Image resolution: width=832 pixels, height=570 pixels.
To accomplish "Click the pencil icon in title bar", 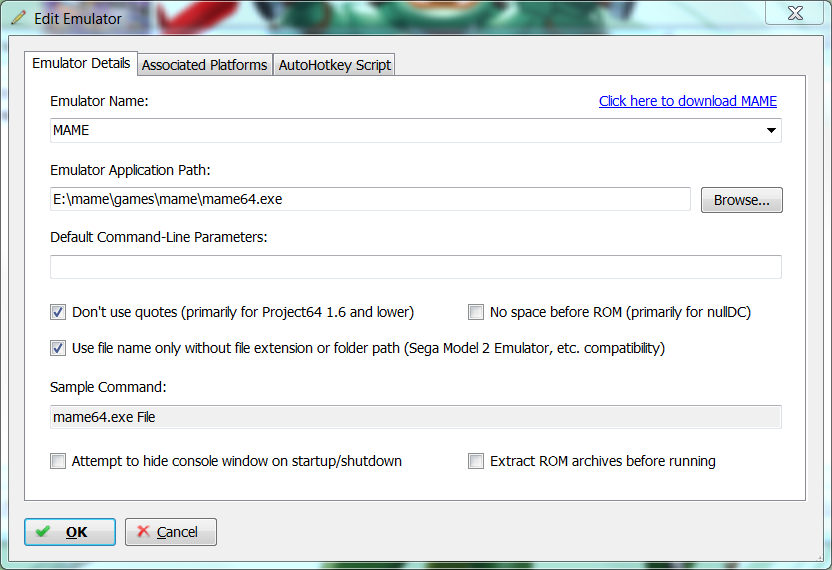I will pyautogui.click(x=18, y=18).
